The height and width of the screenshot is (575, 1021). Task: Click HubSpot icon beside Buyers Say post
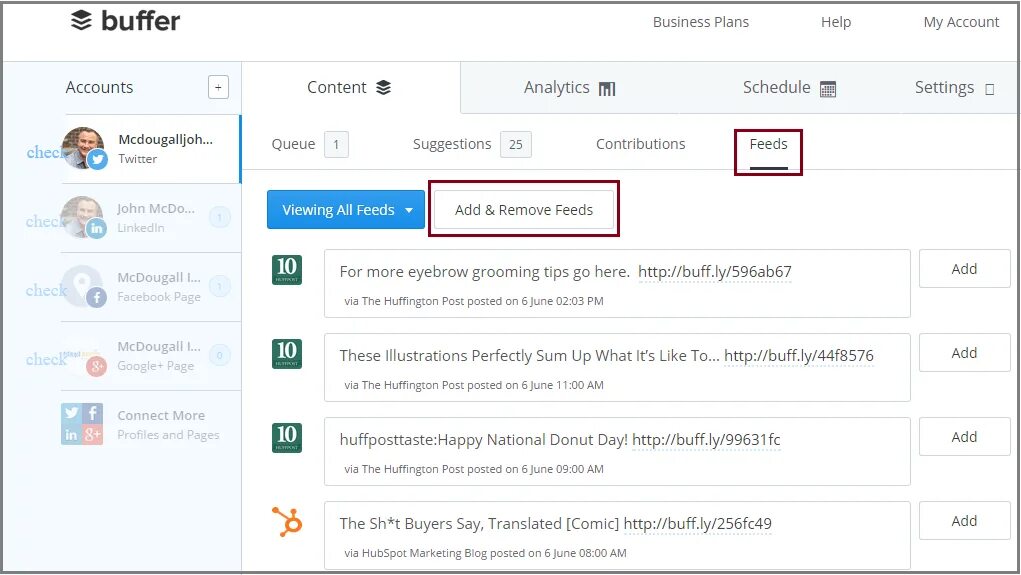pyautogui.click(x=287, y=522)
